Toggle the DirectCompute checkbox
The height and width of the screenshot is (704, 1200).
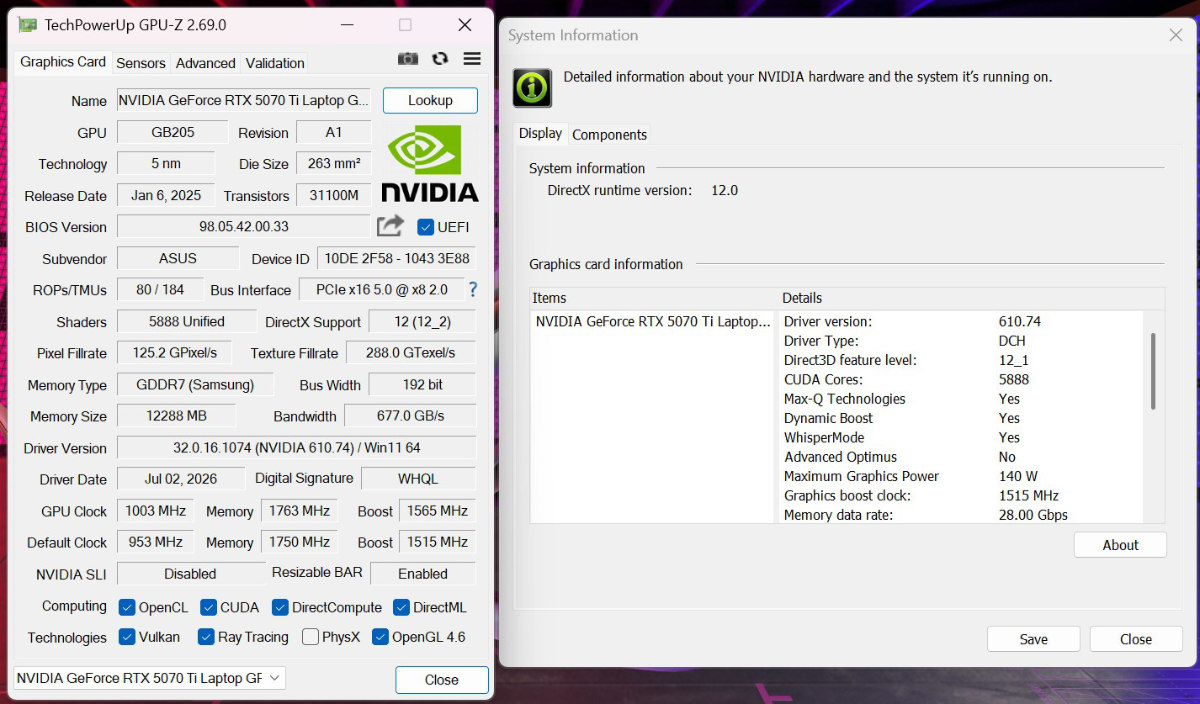click(x=280, y=607)
